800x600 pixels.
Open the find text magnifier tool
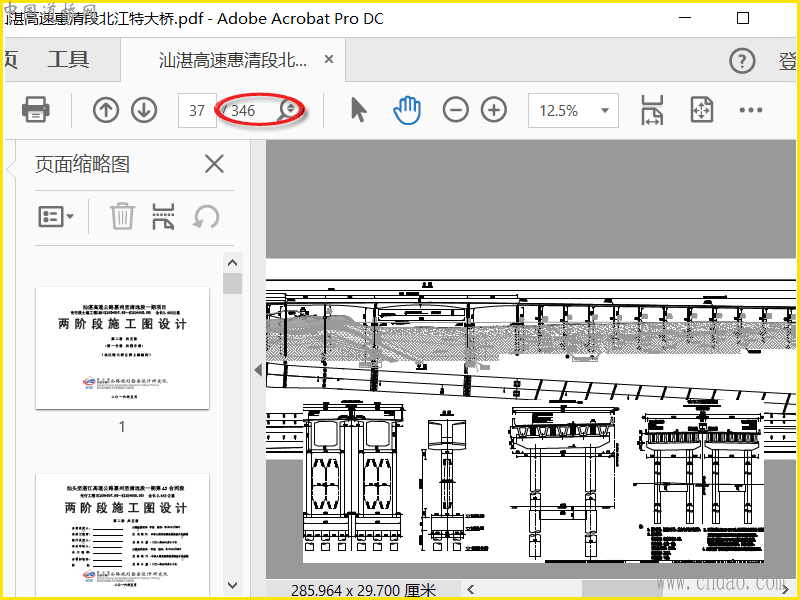pyautogui.click(x=288, y=111)
